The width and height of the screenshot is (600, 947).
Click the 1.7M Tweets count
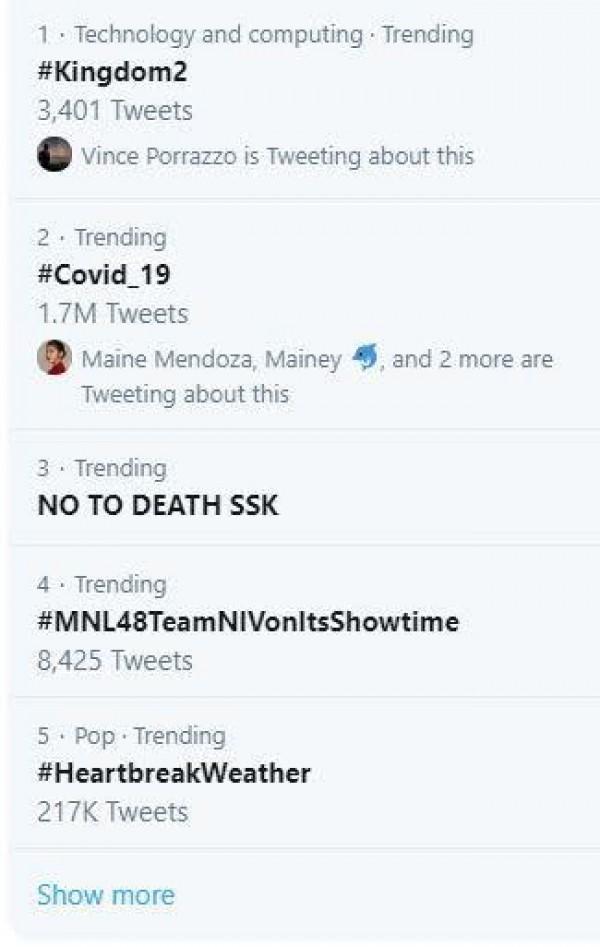(x=112, y=314)
